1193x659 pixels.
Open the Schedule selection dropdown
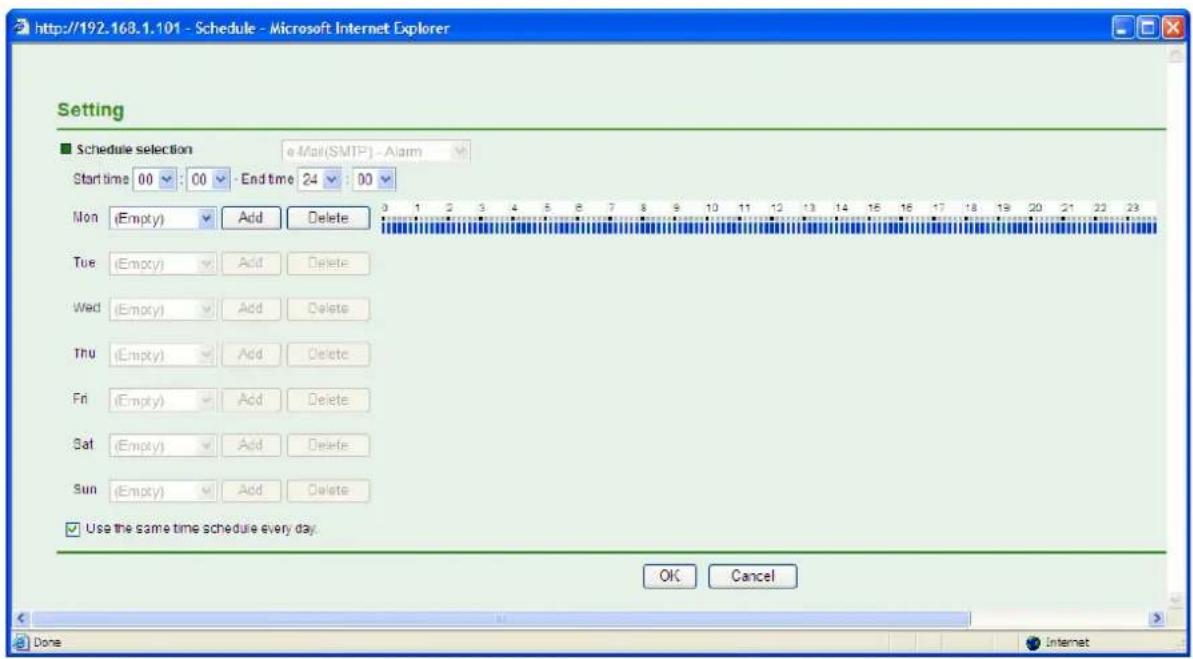pos(376,151)
